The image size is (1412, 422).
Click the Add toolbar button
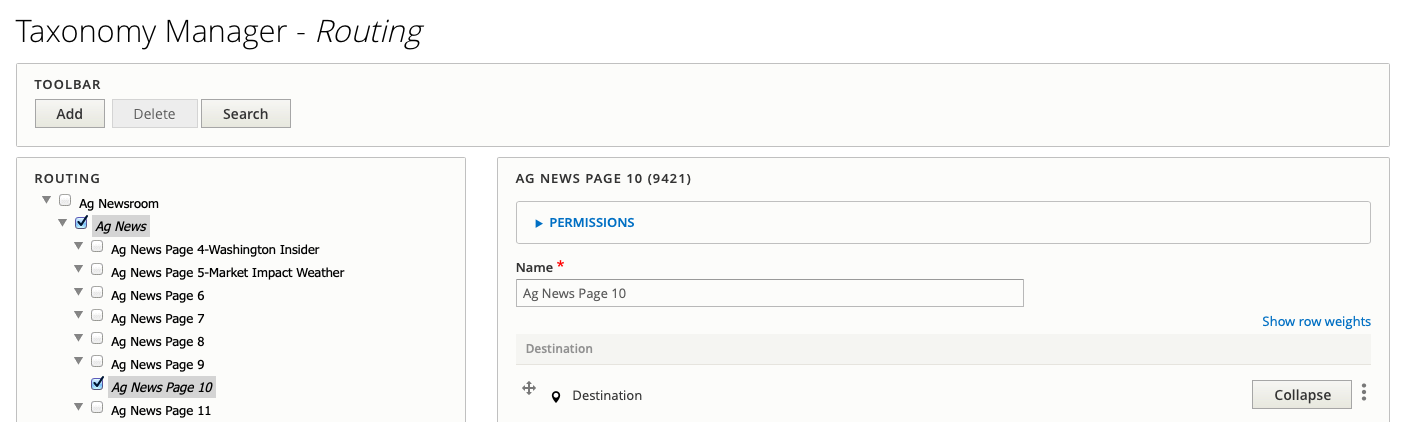click(x=70, y=114)
